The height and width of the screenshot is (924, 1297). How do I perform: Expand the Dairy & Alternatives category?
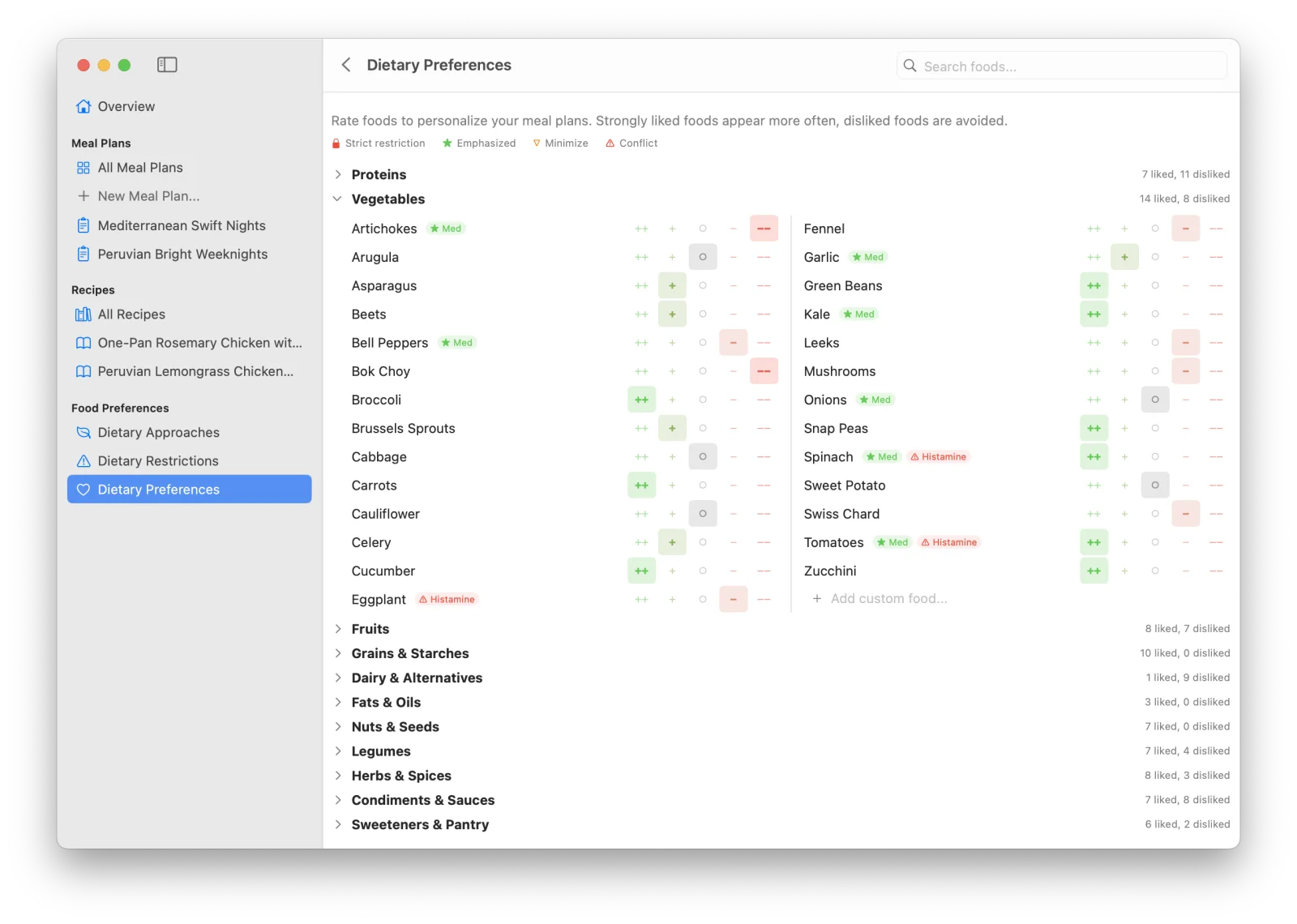point(338,678)
